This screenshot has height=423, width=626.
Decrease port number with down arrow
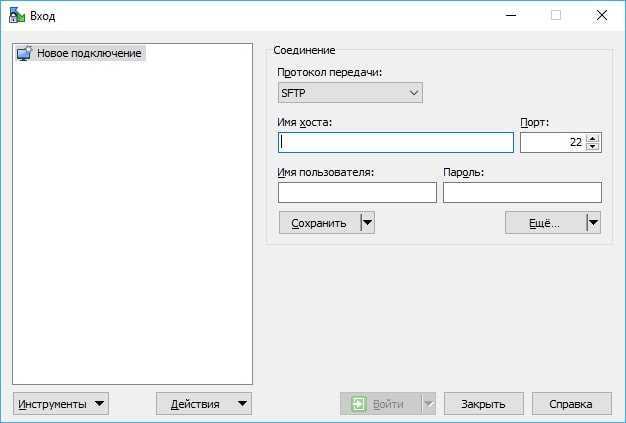(x=593, y=146)
